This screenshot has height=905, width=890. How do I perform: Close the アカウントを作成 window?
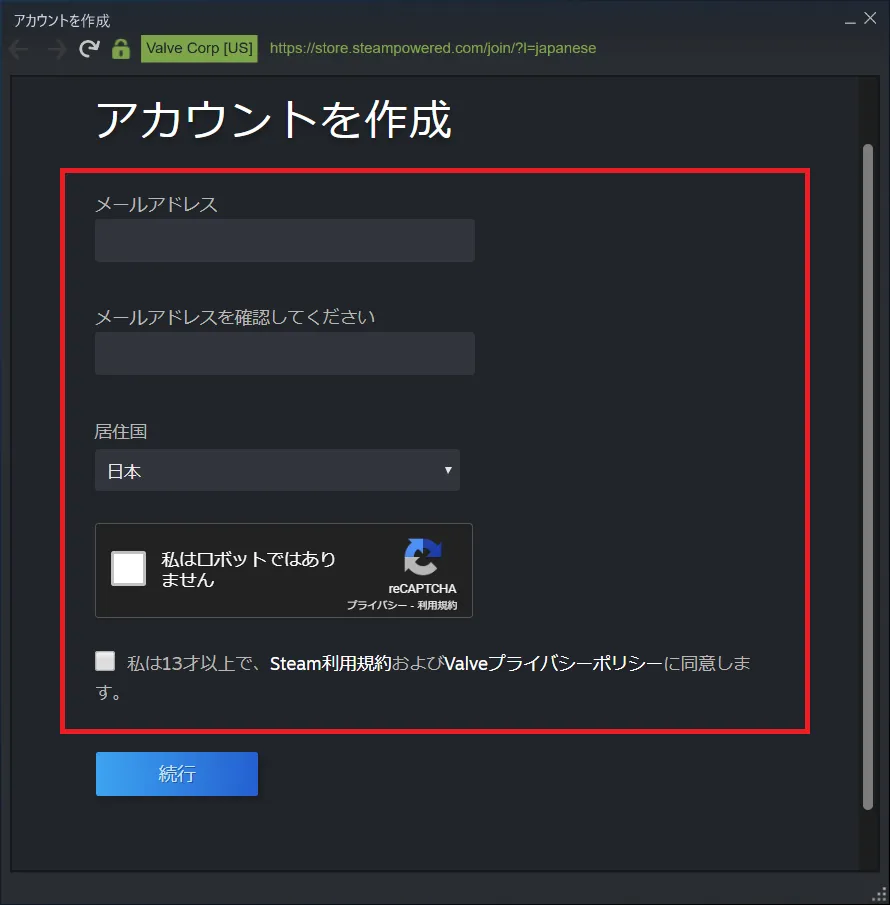[870, 18]
